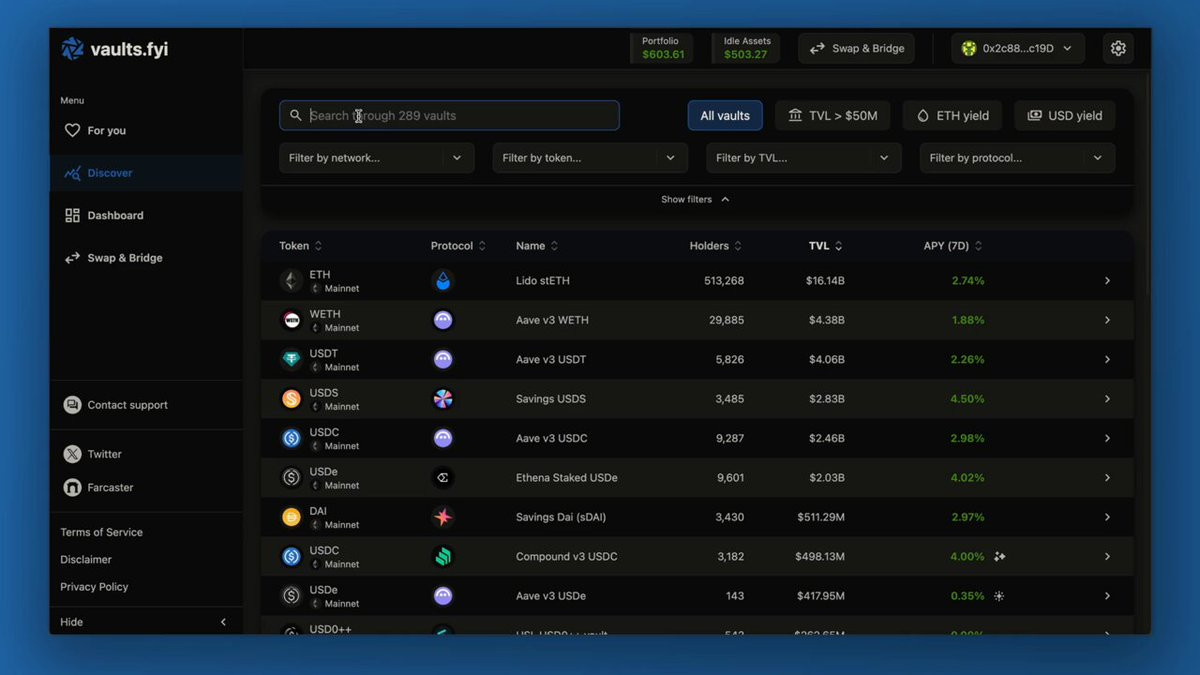1200x675 pixels.
Task: Toggle the ETH yield filter
Action: (952, 115)
